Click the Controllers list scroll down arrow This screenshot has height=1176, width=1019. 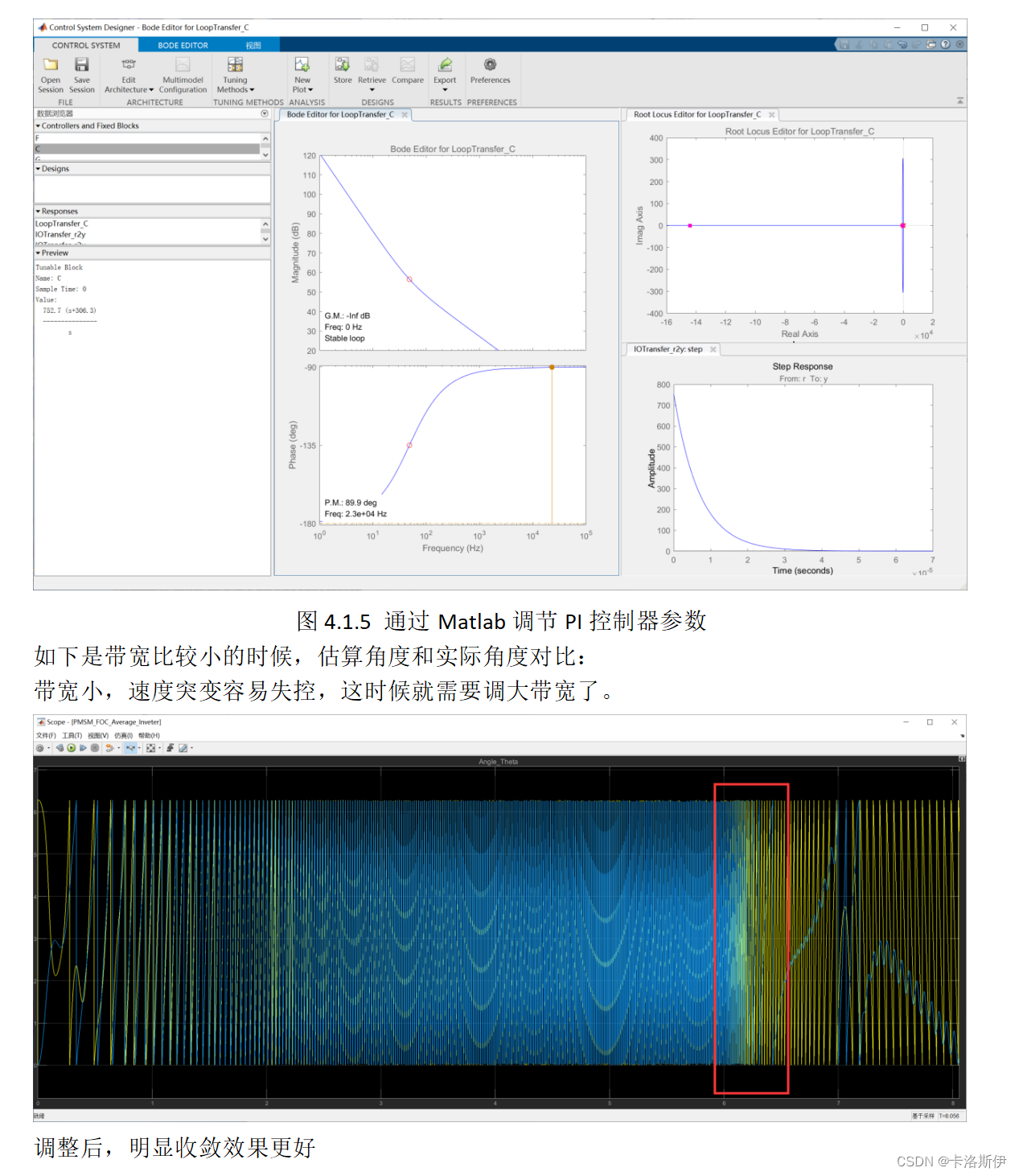point(265,154)
